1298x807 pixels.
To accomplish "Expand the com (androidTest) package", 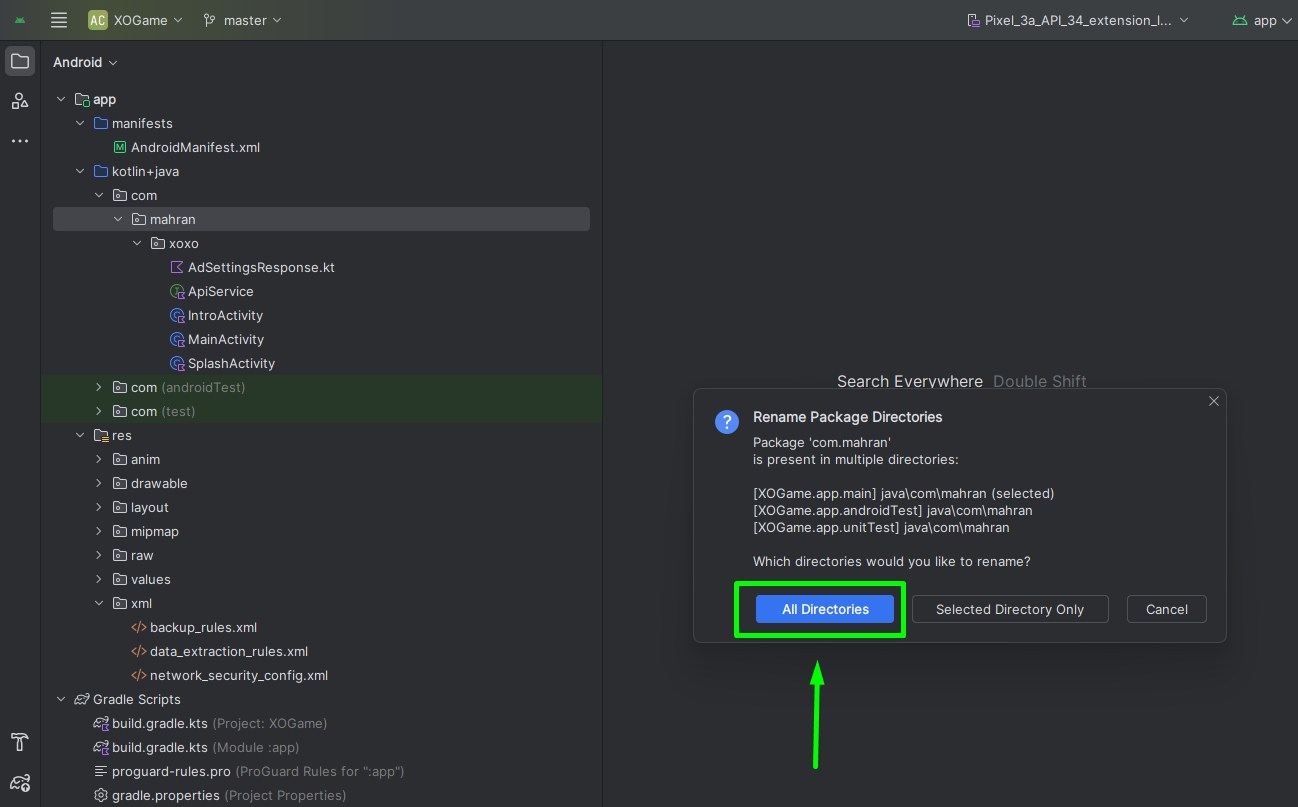I will pos(98,387).
